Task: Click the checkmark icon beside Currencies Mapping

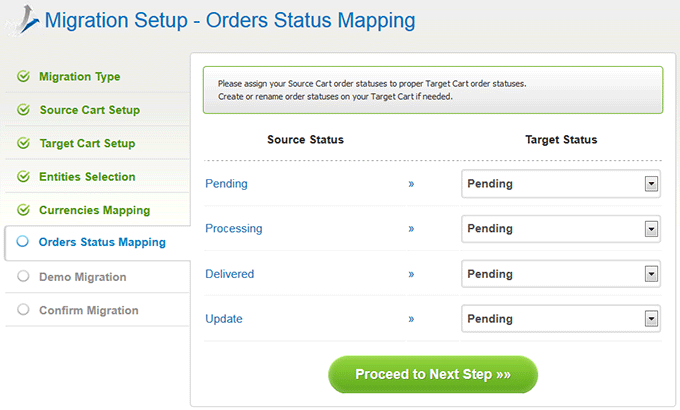Action: click(23, 211)
